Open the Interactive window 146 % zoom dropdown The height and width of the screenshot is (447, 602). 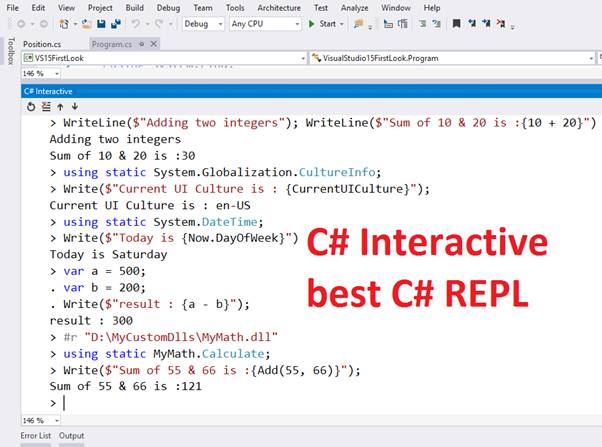(x=41, y=421)
